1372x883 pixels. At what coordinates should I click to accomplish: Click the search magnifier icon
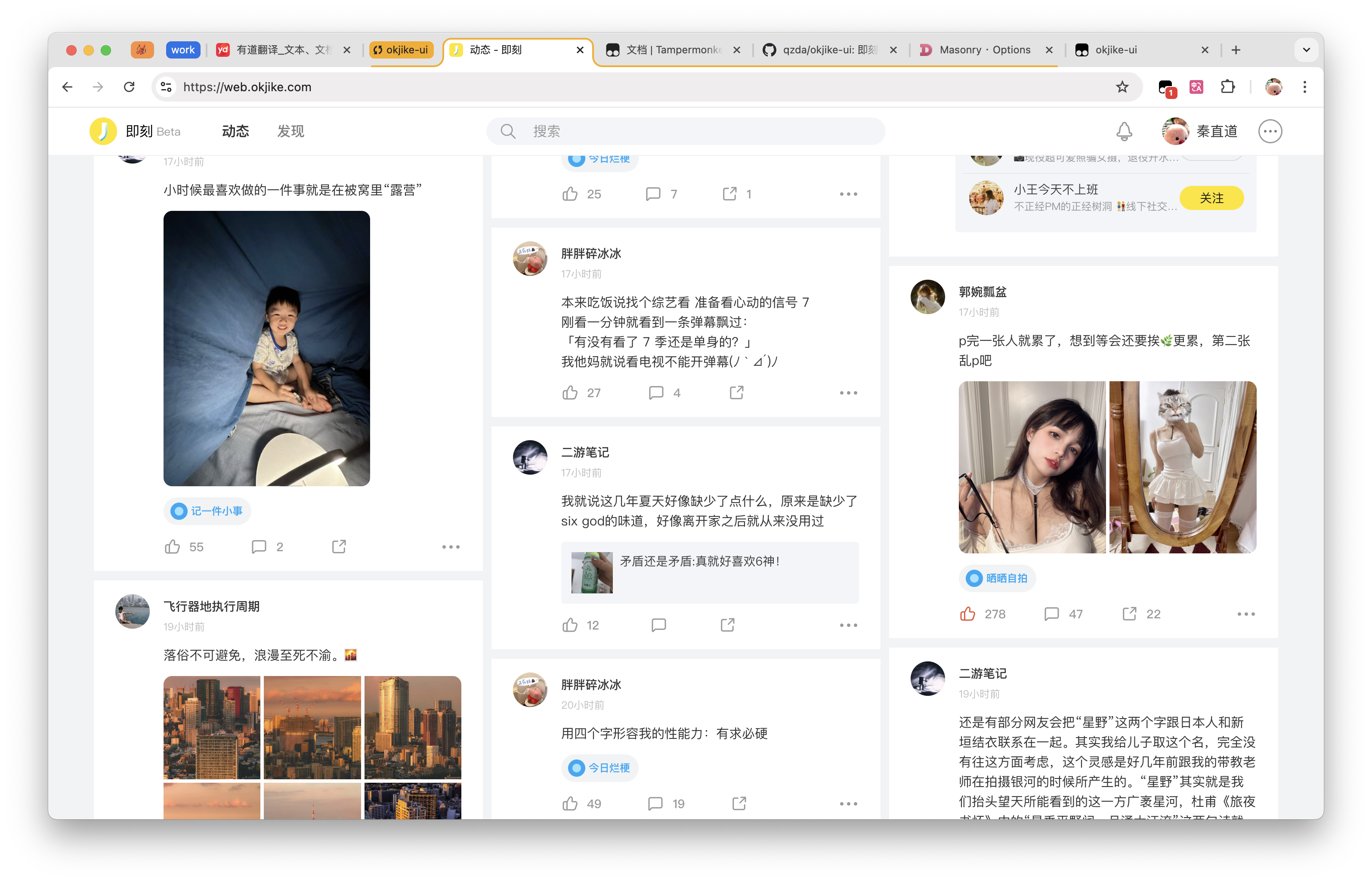coord(508,131)
